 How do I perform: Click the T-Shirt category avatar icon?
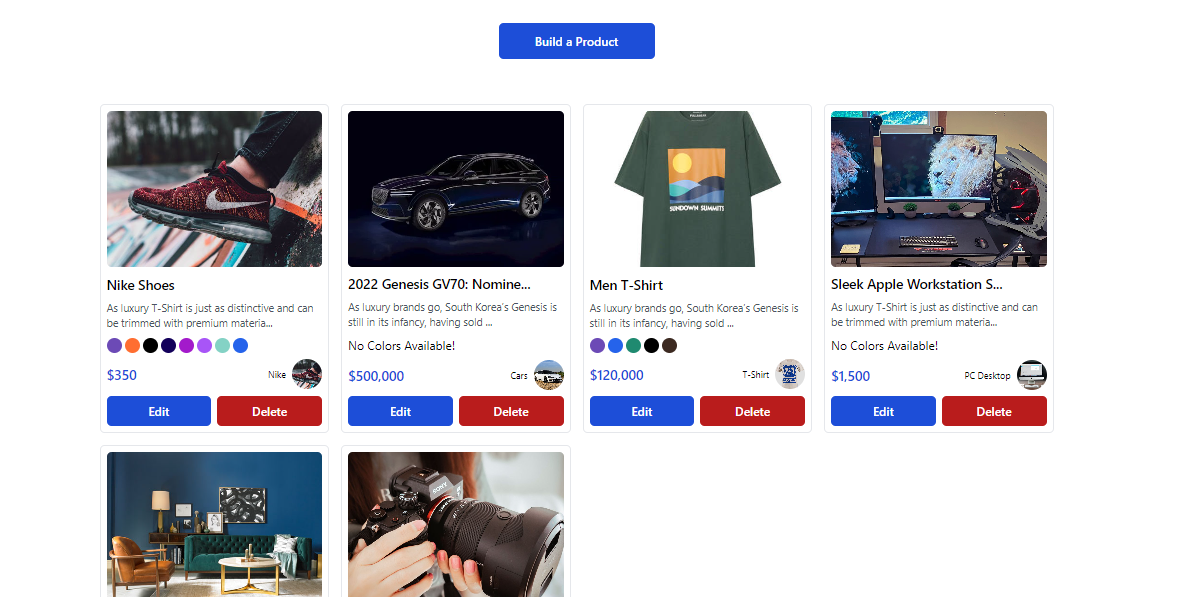[790, 375]
